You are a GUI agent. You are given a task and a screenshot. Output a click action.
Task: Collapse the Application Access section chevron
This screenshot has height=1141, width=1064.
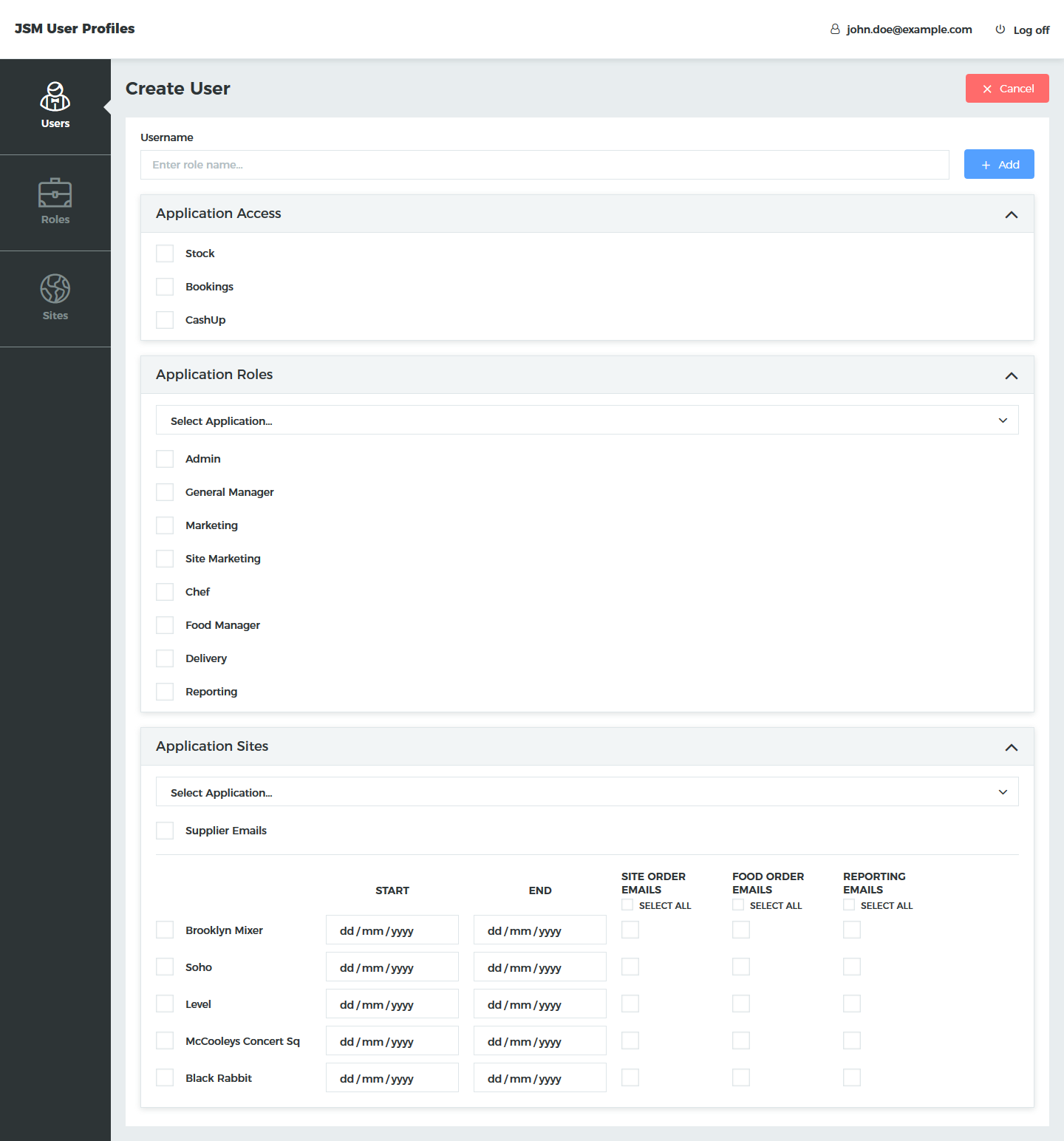tap(1012, 214)
